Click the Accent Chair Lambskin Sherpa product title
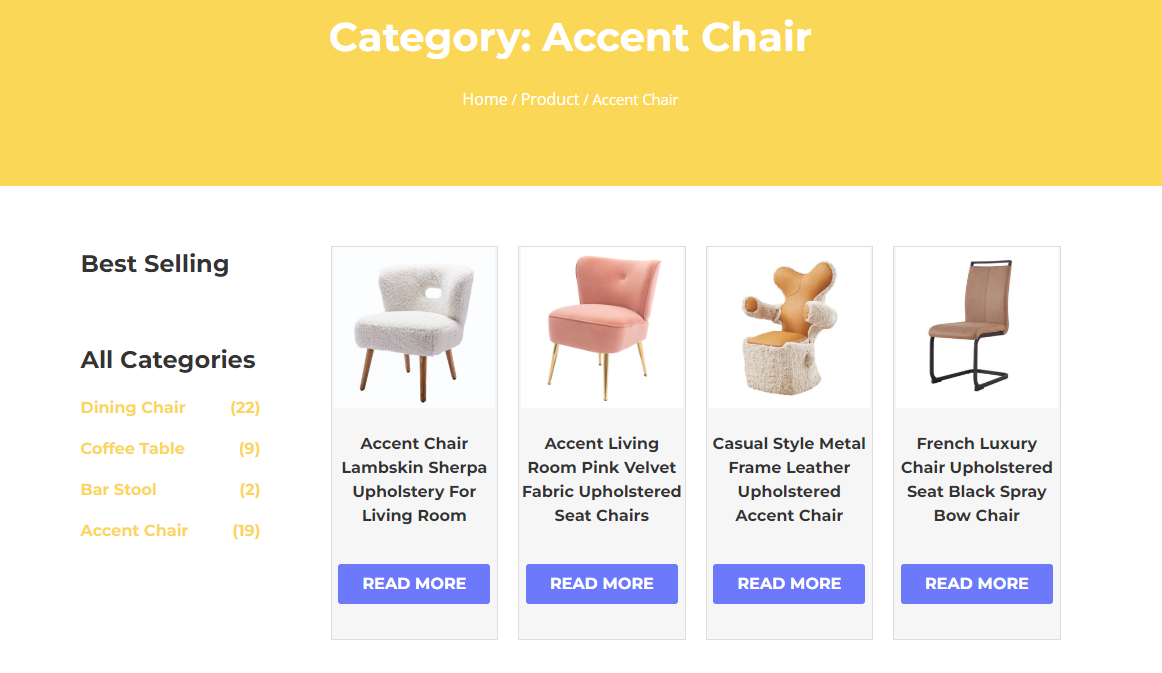This screenshot has height=673, width=1162. [x=413, y=479]
